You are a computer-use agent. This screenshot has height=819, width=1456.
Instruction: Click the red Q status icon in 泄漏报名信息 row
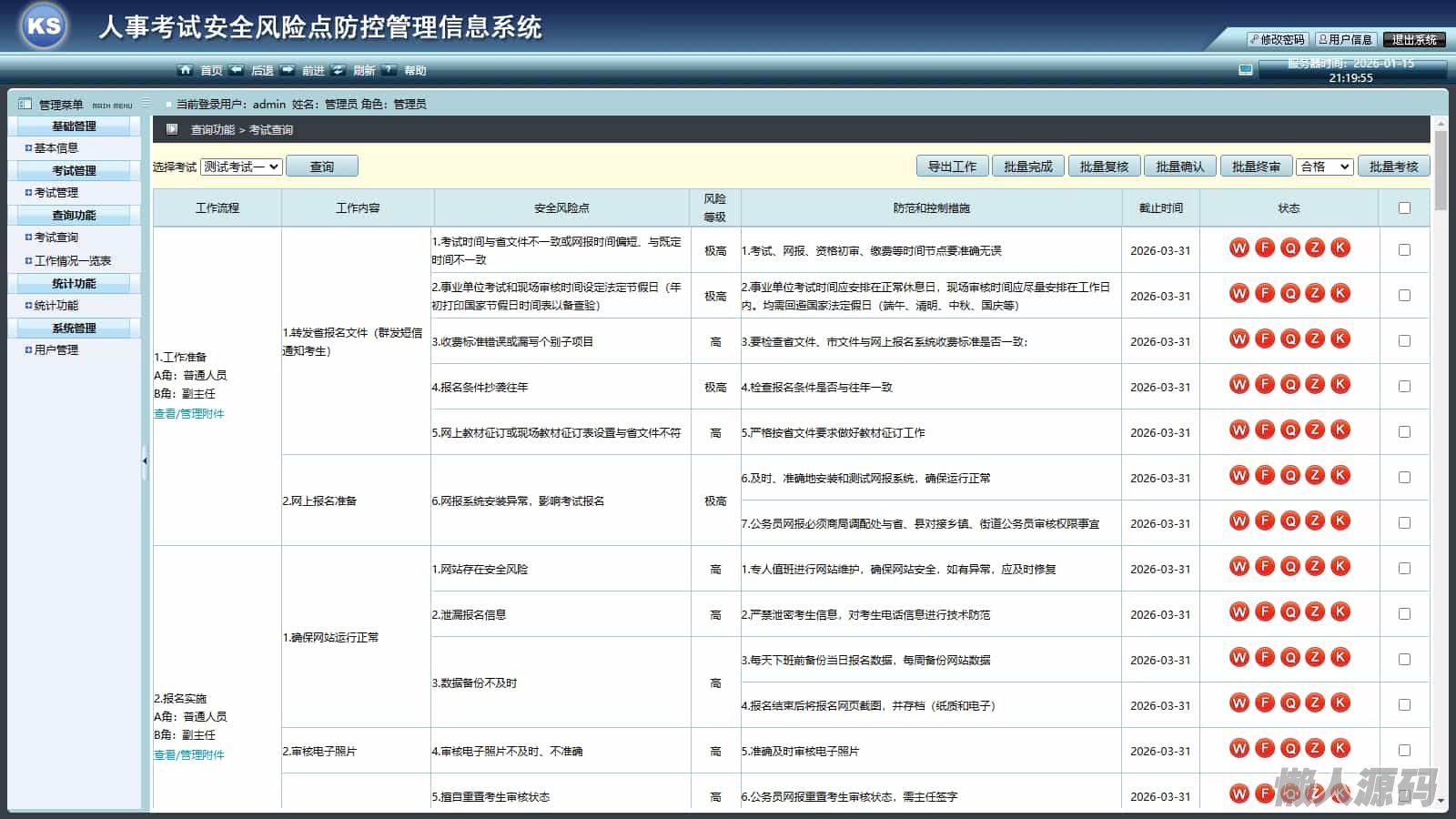click(1289, 612)
